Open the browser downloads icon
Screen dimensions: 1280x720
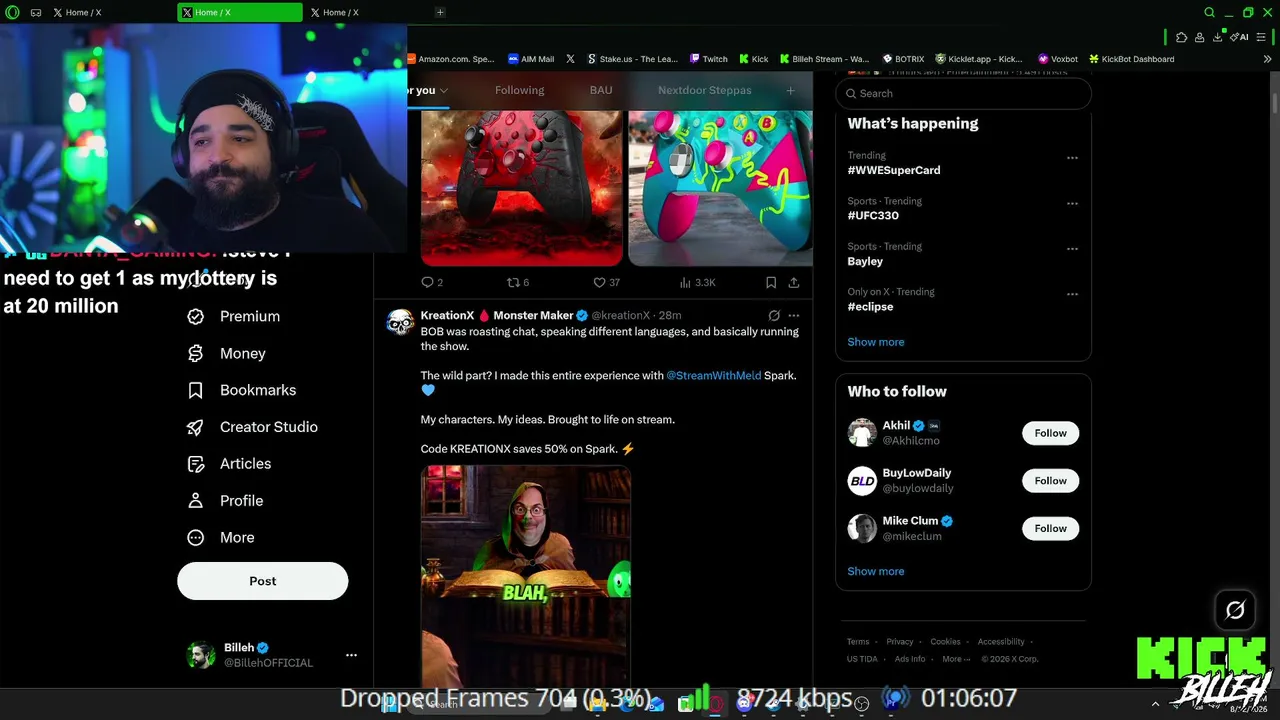(1217, 37)
